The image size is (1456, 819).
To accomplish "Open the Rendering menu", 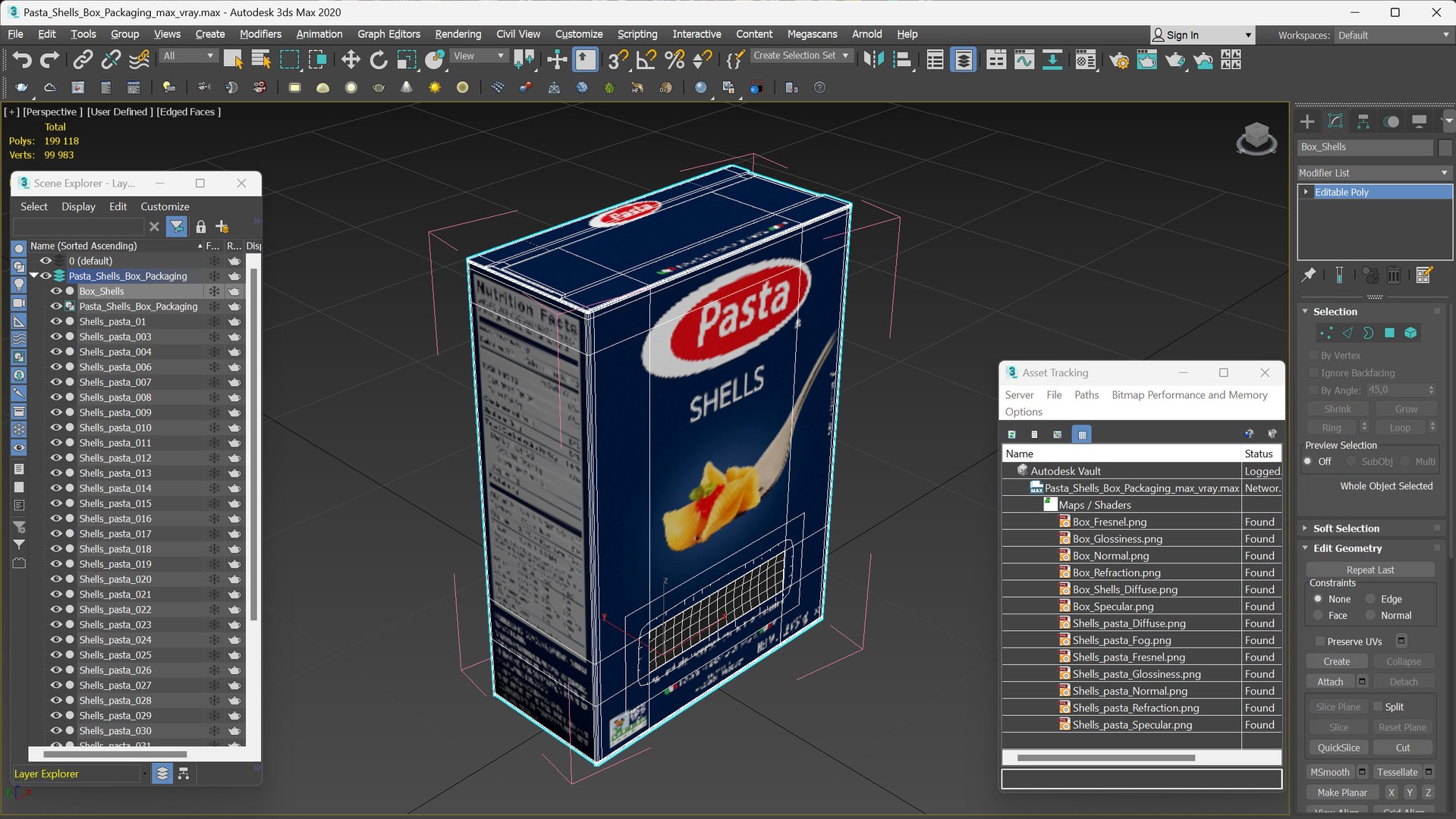I will tap(458, 34).
